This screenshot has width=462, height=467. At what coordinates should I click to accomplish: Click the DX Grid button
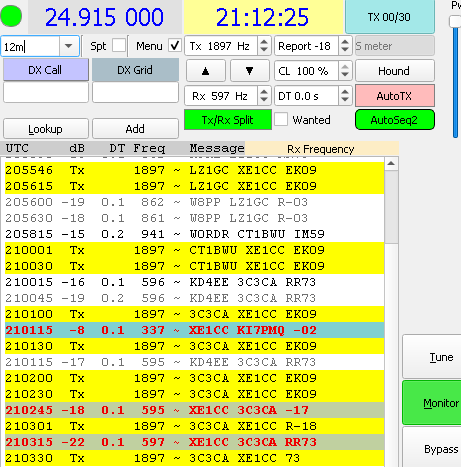135,70
